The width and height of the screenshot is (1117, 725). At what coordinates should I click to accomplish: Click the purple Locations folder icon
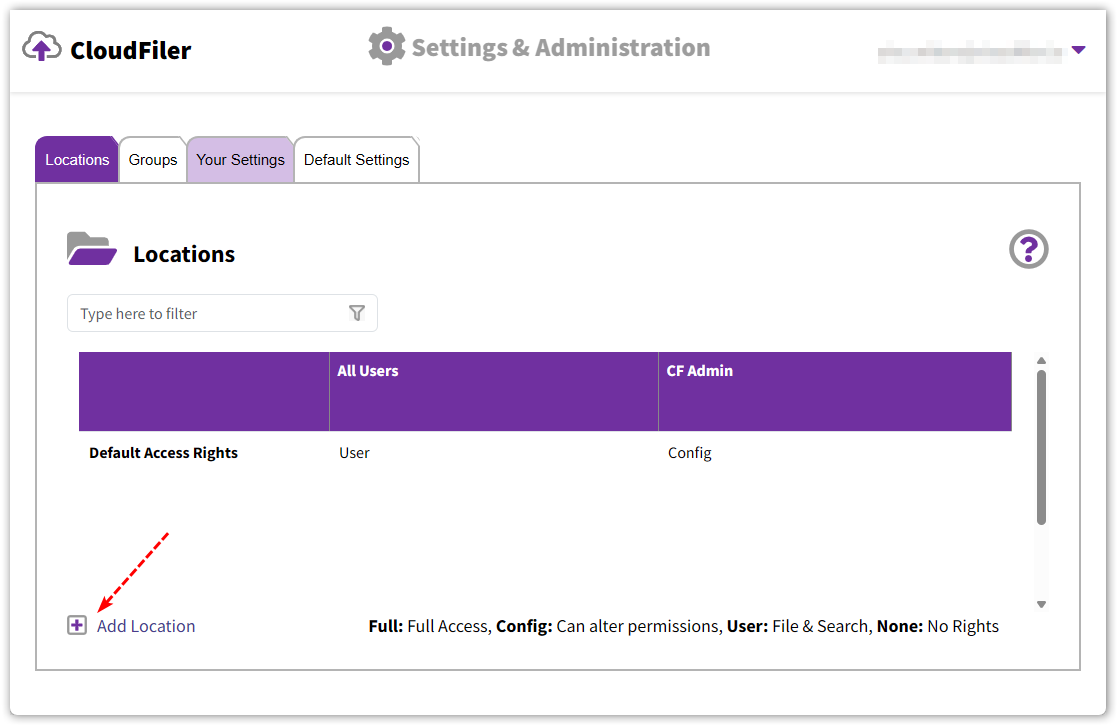pos(91,250)
